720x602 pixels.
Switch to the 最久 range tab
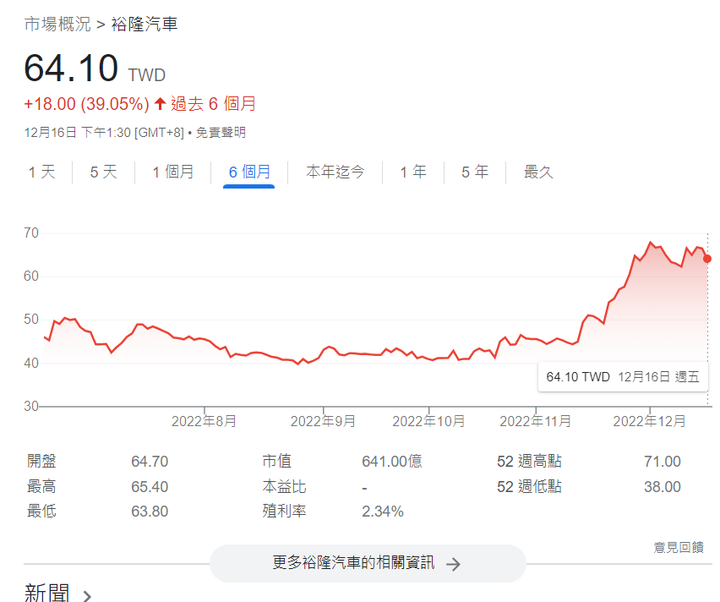click(x=538, y=172)
